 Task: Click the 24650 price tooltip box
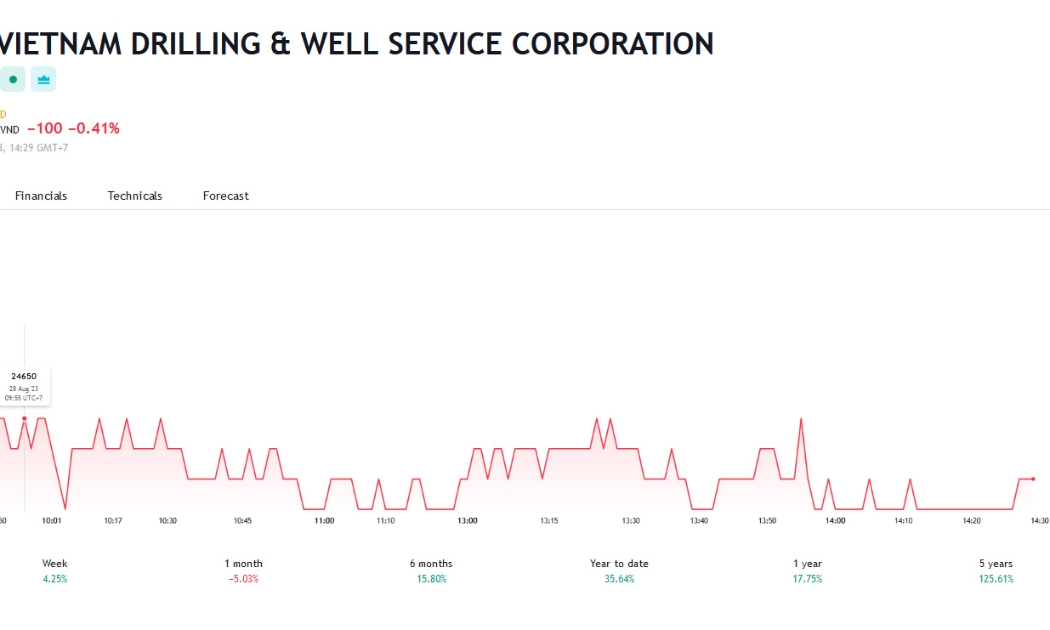[24, 386]
